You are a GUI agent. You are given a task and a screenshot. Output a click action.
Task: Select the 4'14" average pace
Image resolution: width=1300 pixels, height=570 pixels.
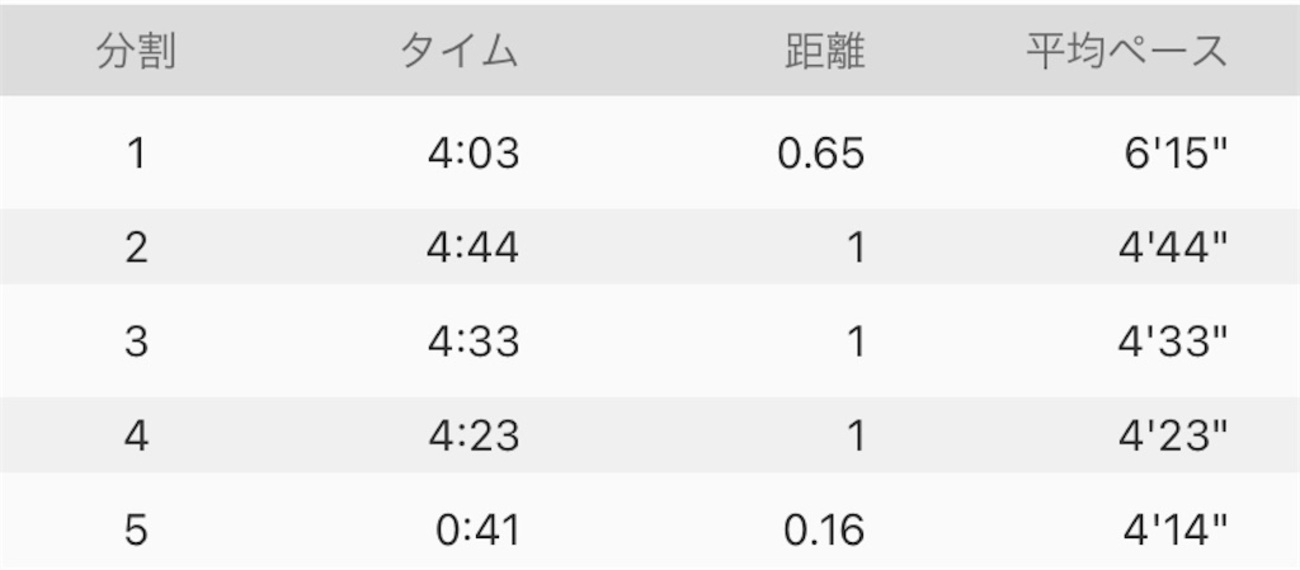(x=1175, y=530)
